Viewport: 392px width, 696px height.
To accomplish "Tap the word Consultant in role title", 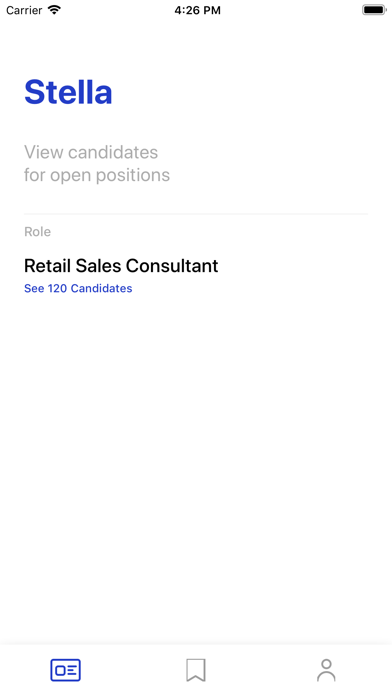I will pos(172,266).
